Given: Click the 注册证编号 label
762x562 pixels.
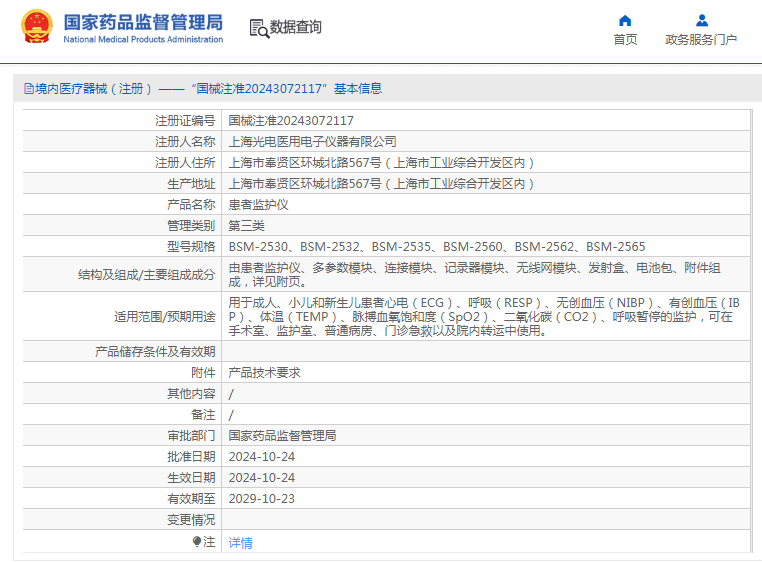Looking at the screenshot, I should click(x=185, y=121).
